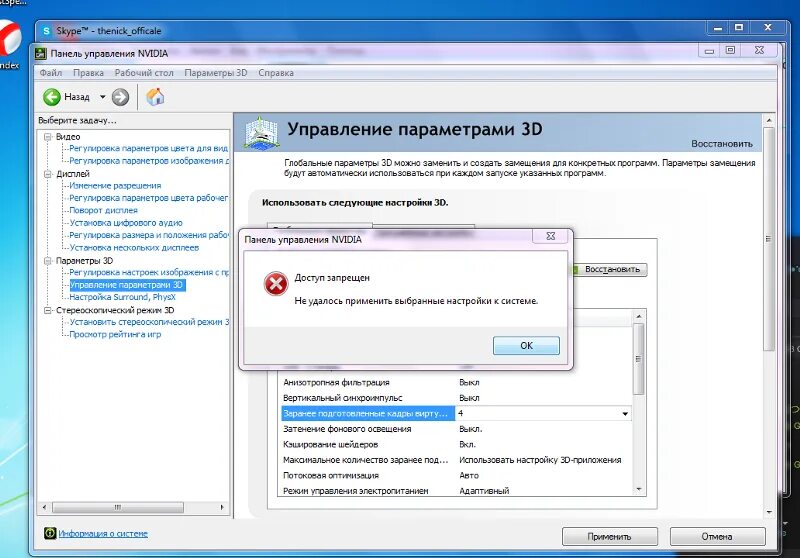Click Восстановить link in page header
The width and height of the screenshot is (800, 558).
tap(722, 144)
